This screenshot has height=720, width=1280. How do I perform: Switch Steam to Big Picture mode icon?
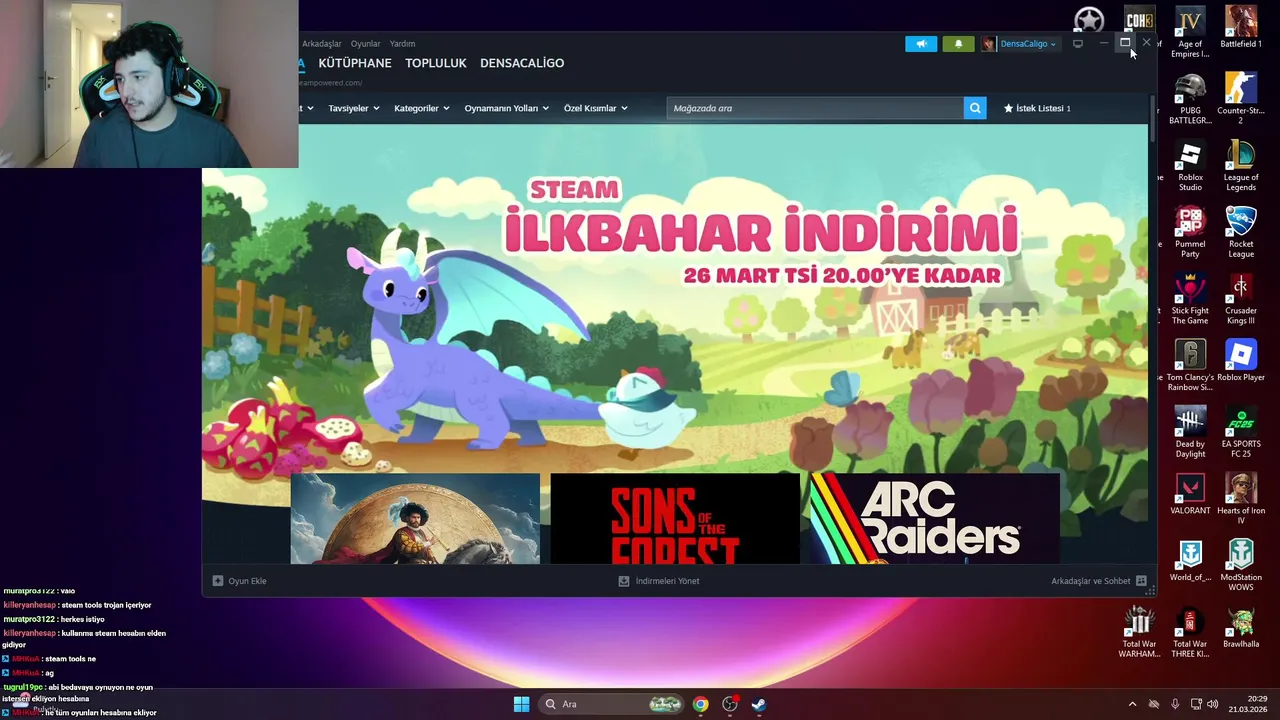coord(1078,44)
